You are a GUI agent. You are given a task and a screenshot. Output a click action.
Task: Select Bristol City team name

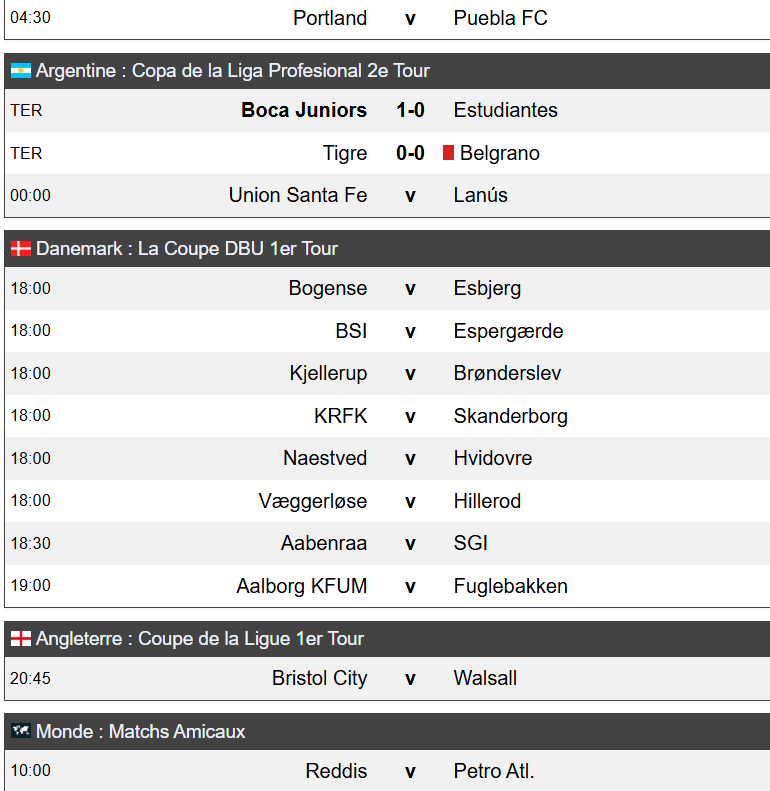[319, 678]
